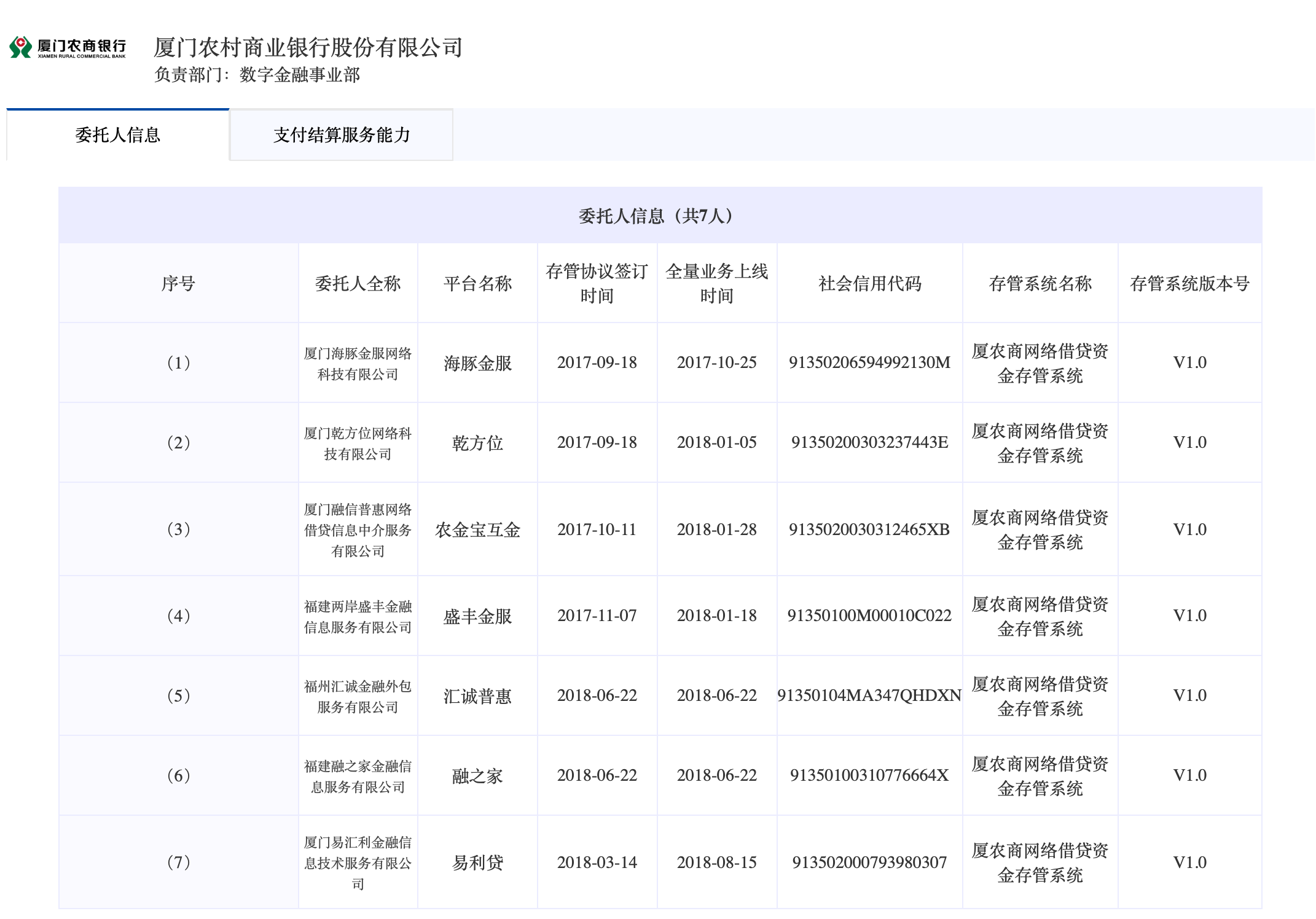Select 福州汇诚金融外包服务有限公司 cell
The image size is (1316, 919).
pyautogui.click(x=358, y=697)
